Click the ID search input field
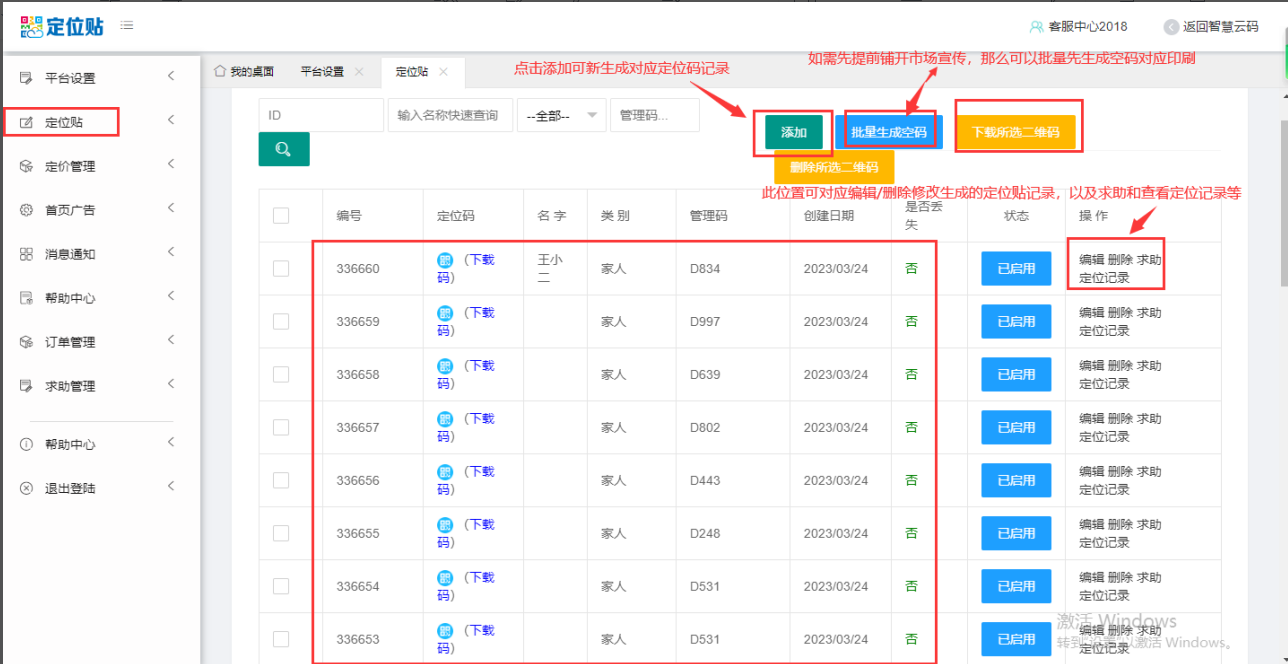Screen dimensions: 1288x664 coord(321,115)
